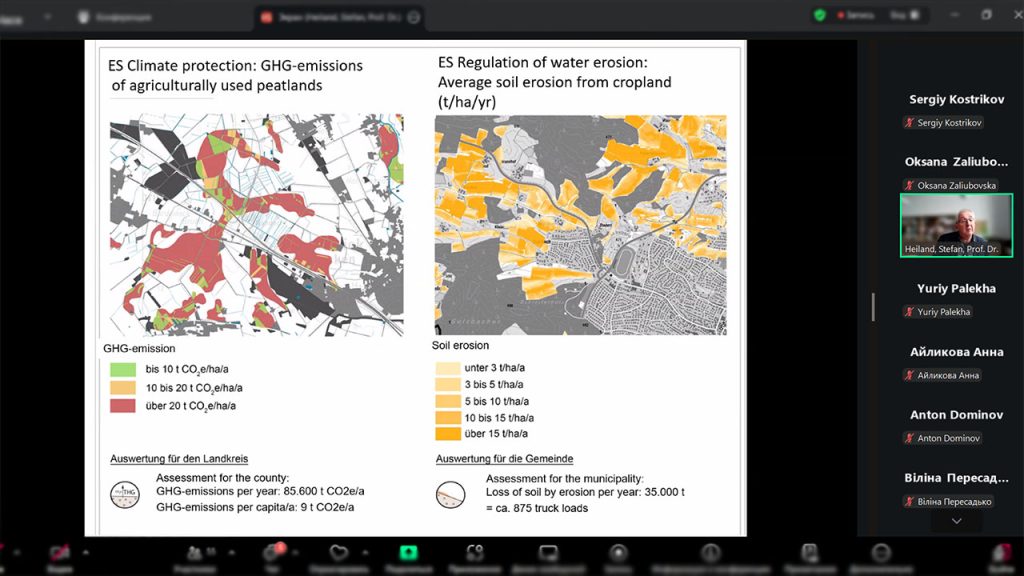The height and width of the screenshot is (576, 1024).
Task: Open the Notes icon in toolbar
Action: click(808, 554)
